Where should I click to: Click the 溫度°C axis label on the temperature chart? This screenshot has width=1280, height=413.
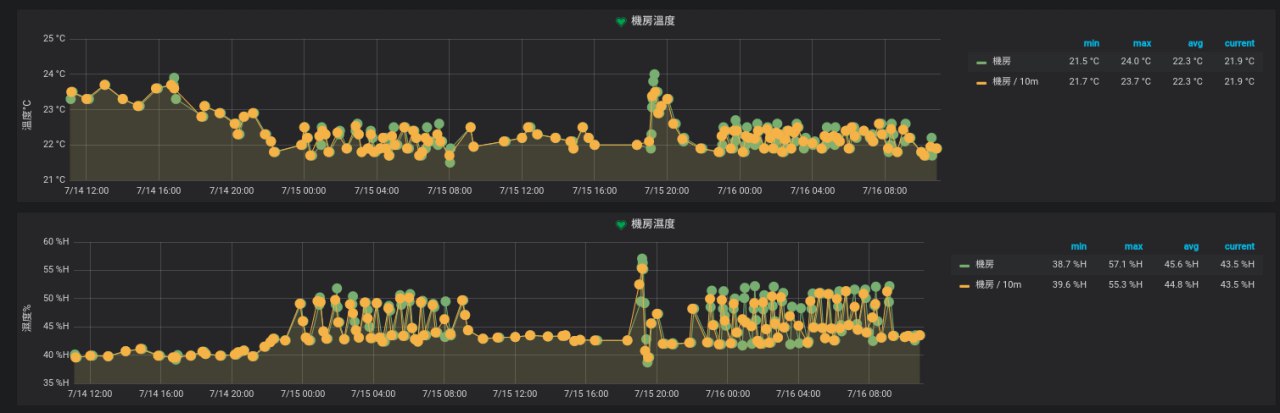point(27,115)
